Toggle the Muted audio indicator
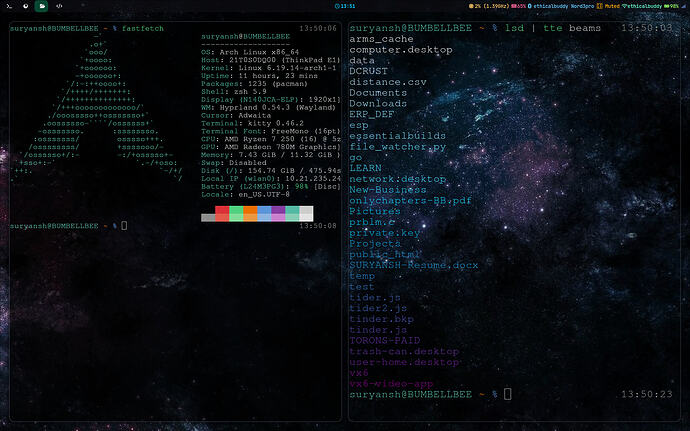 (608, 6)
